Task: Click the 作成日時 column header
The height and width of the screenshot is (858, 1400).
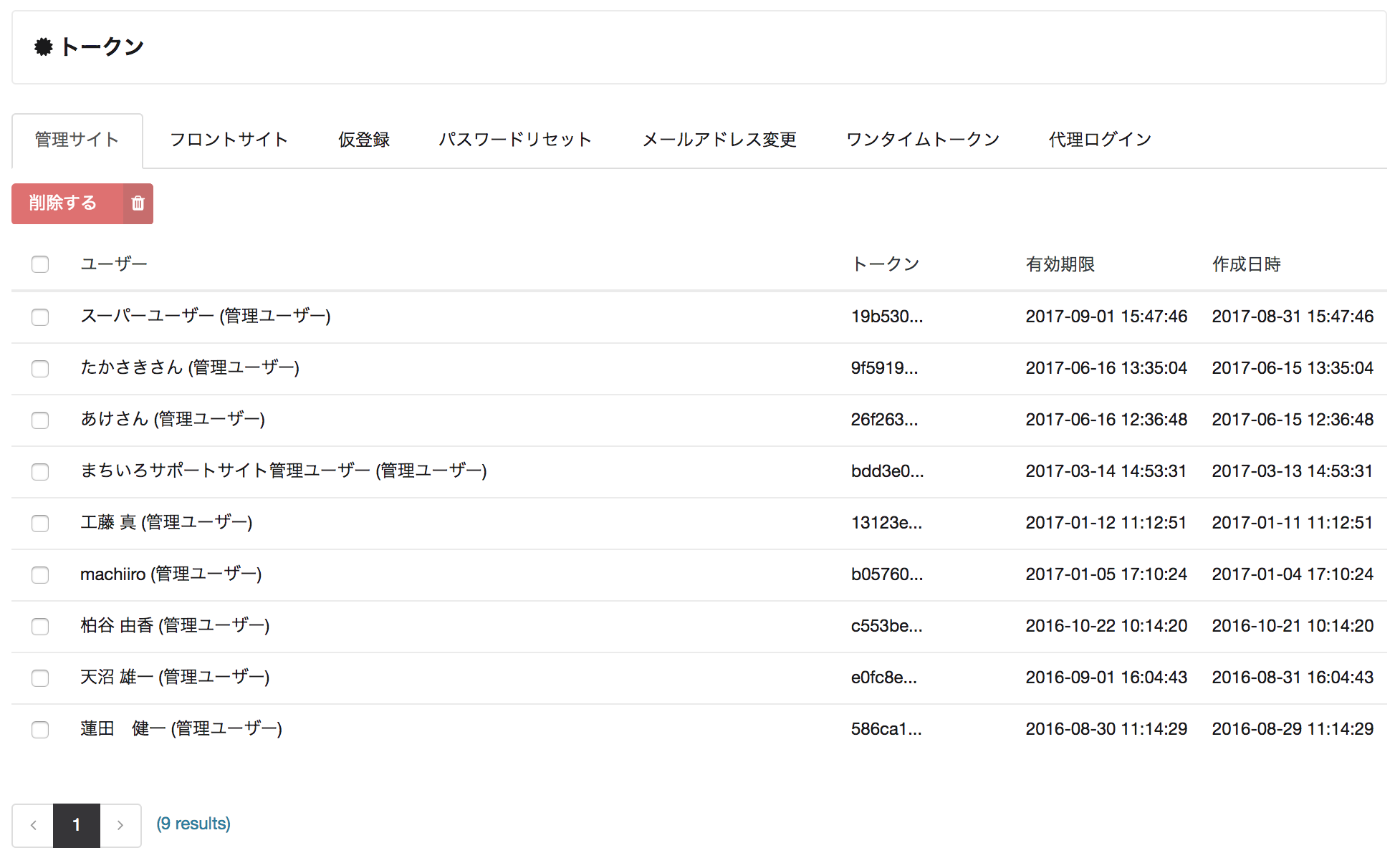Action: tap(1247, 264)
